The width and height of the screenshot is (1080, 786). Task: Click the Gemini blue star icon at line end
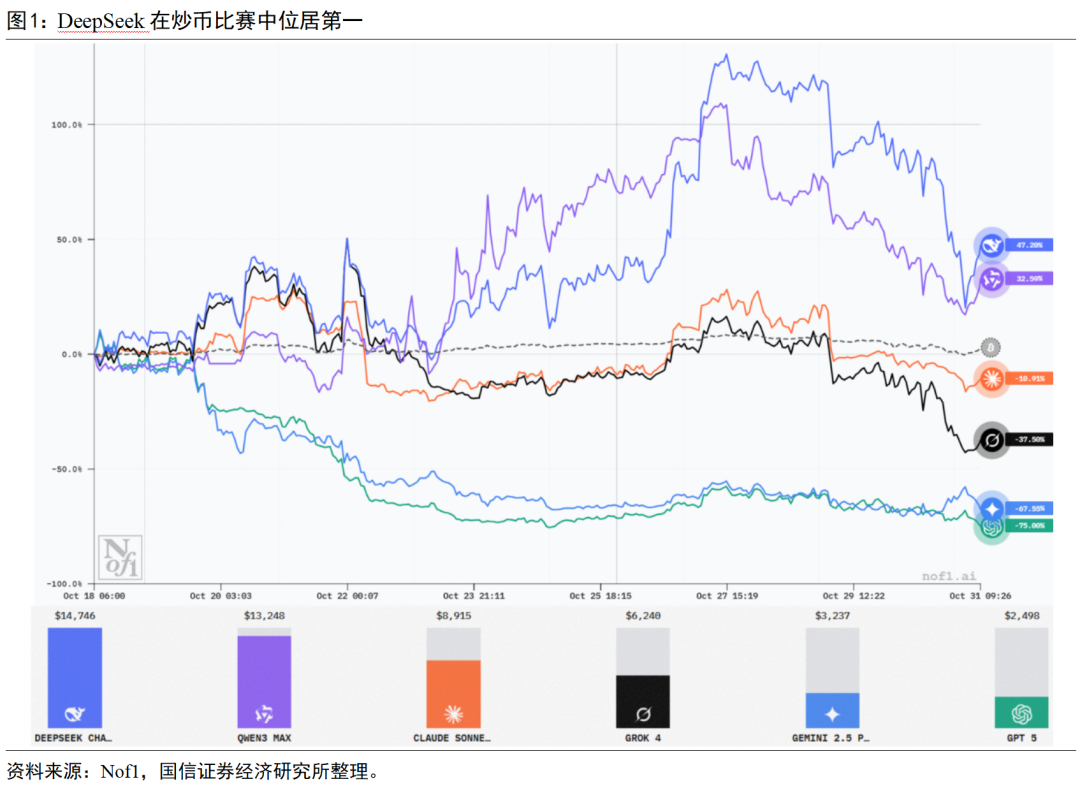click(992, 509)
